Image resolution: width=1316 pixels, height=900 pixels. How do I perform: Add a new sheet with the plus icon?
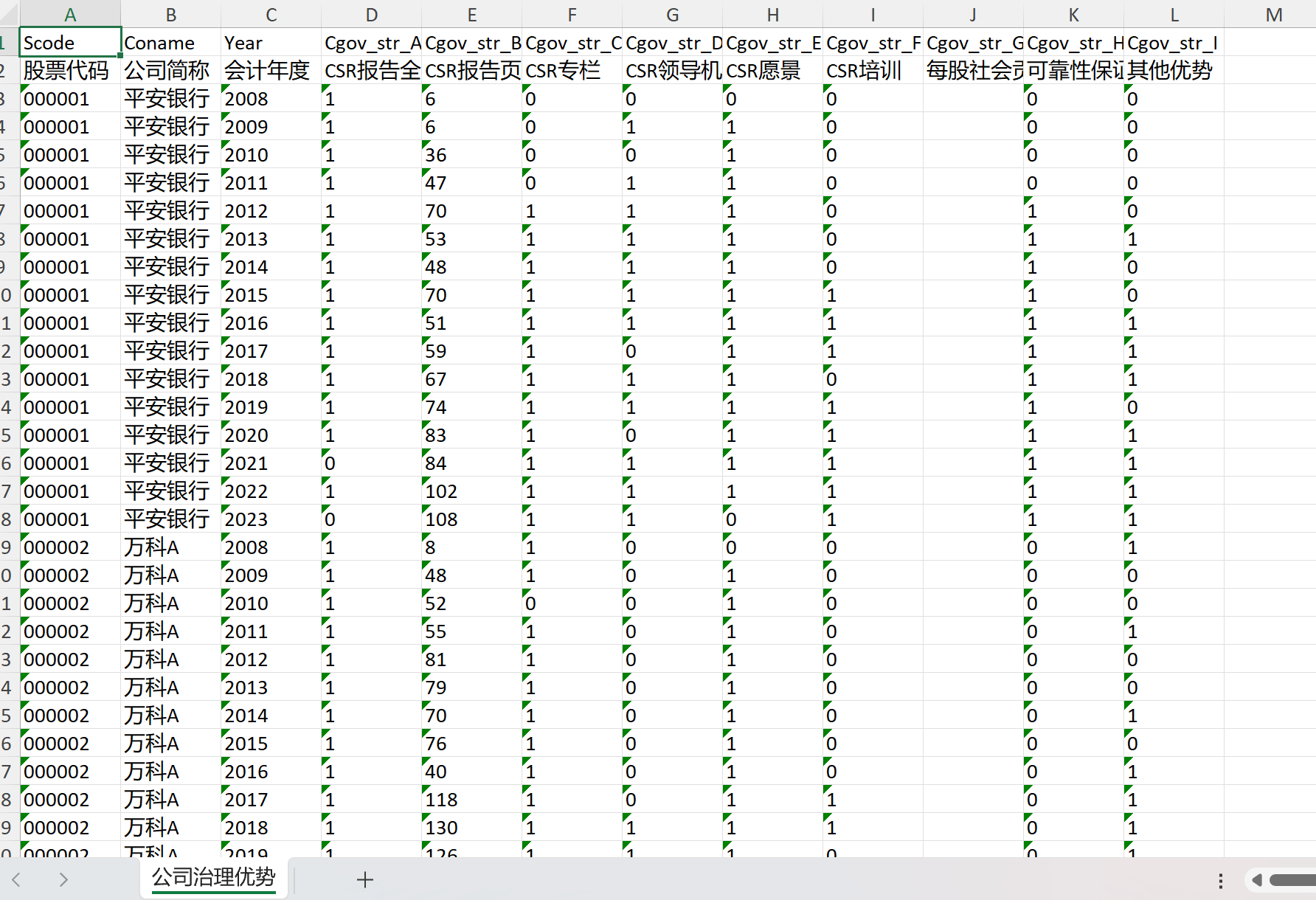(x=365, y=879)
